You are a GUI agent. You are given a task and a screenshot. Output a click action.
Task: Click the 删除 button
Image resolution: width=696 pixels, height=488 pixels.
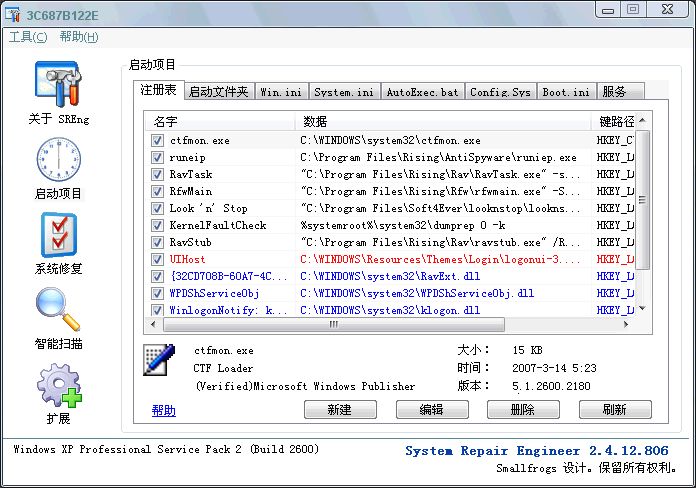(x=523, y=409)
